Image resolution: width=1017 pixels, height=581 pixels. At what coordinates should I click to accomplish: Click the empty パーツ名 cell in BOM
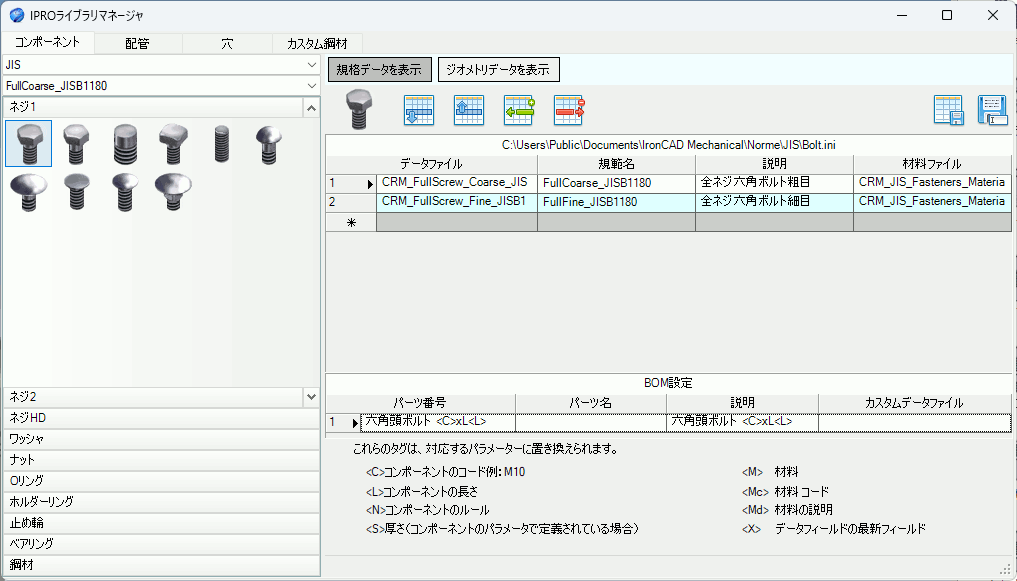pyautogui.click(x=591, y=422)
